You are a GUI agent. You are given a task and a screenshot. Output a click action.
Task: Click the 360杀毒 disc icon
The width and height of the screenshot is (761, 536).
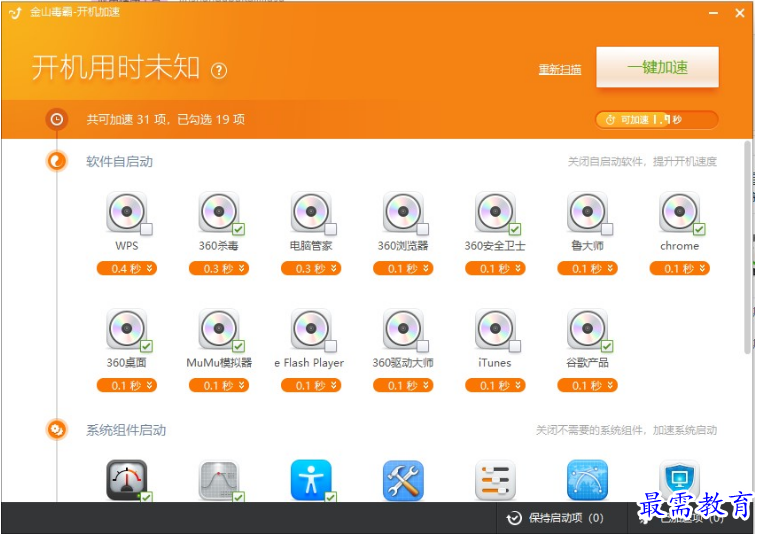219,212
